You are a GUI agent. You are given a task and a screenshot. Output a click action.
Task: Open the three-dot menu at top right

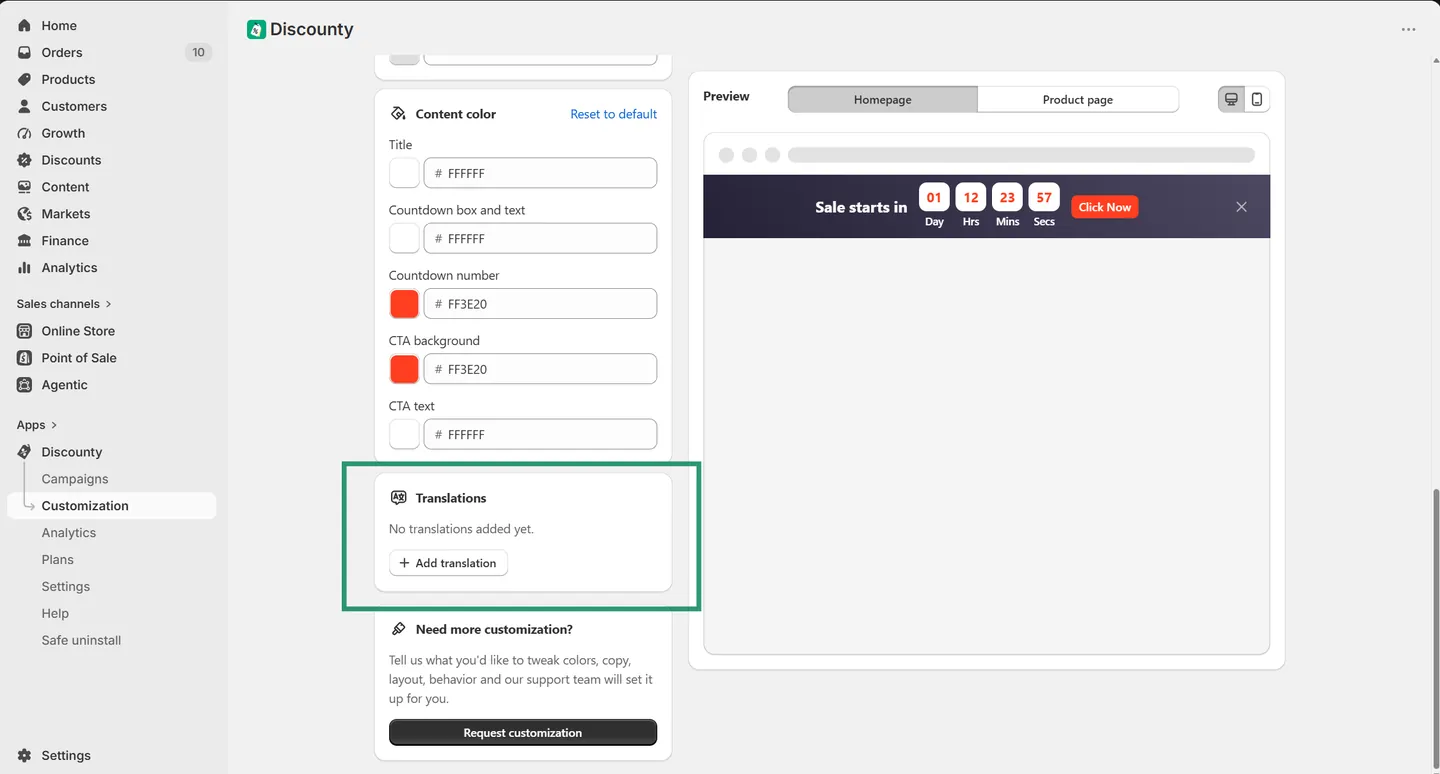tap(1408, 30)
